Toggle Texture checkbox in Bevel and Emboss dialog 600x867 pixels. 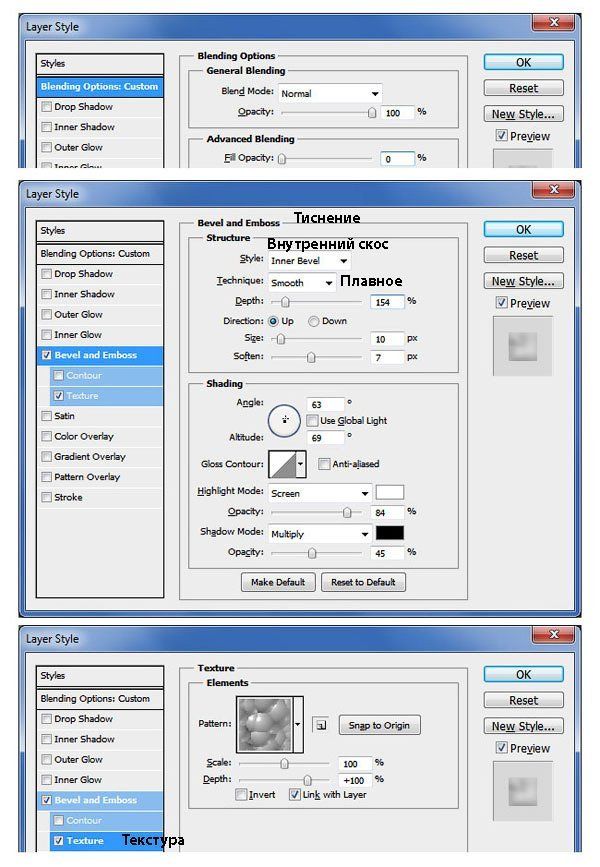(59, 396)
